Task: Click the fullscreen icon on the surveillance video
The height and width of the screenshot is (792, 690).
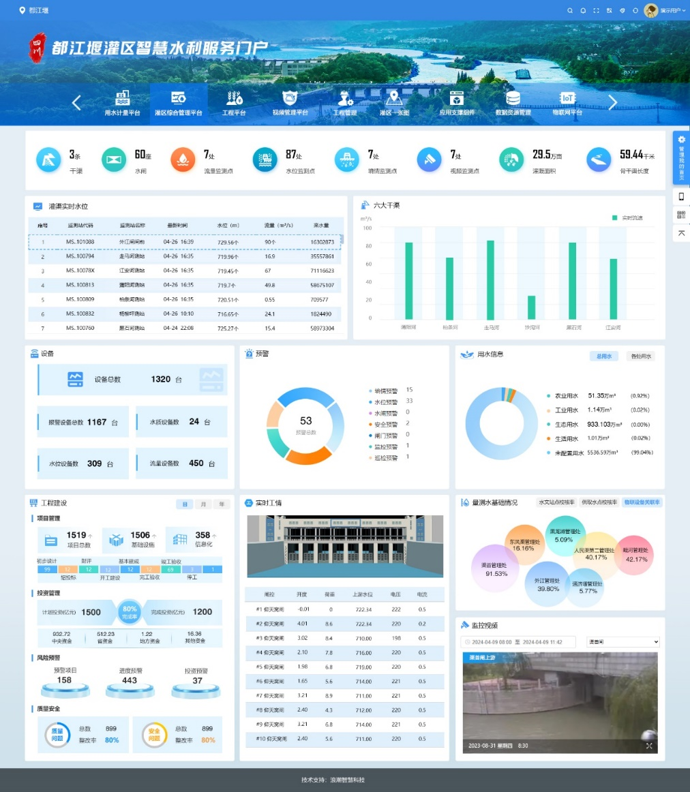Action: [649, 746]
